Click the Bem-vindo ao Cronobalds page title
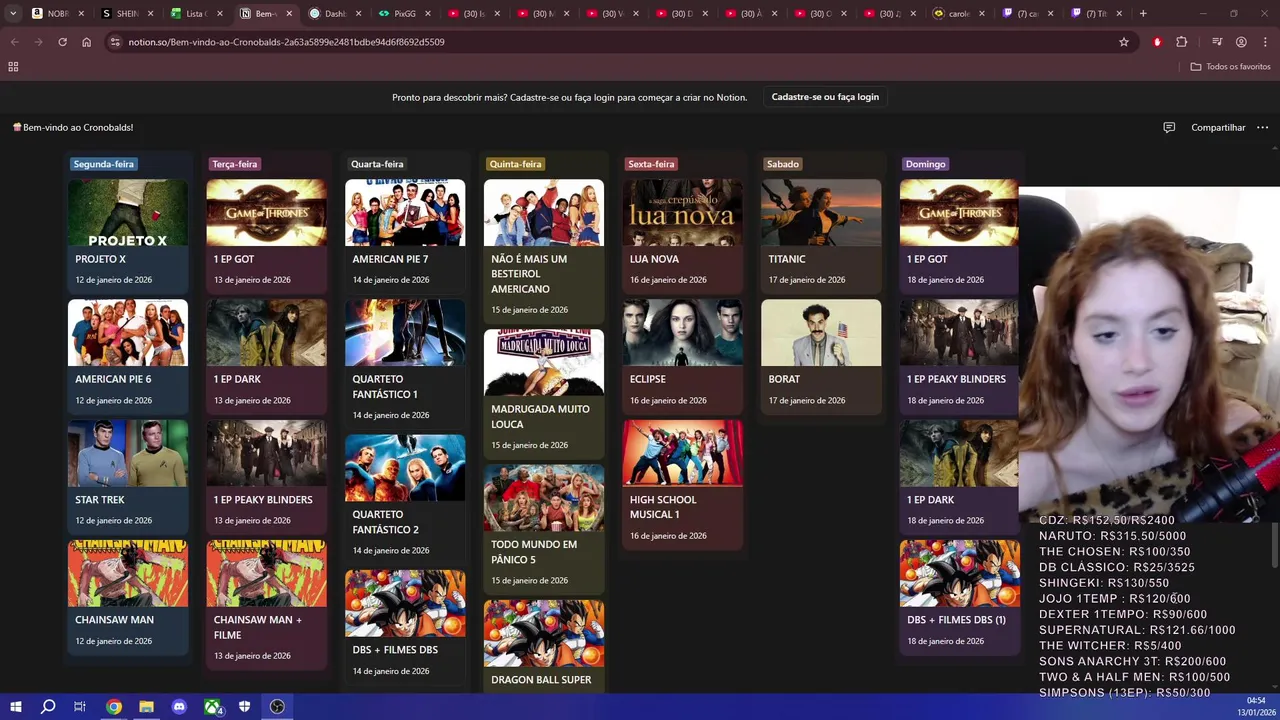This screenshot has height=720, width=1280. (78, 128)
